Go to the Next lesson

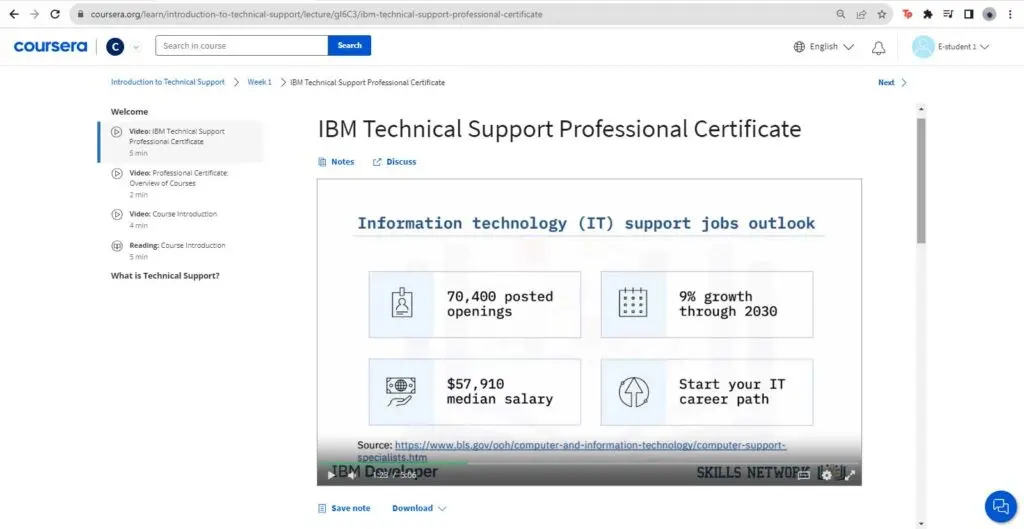click(x=886, y=82)
